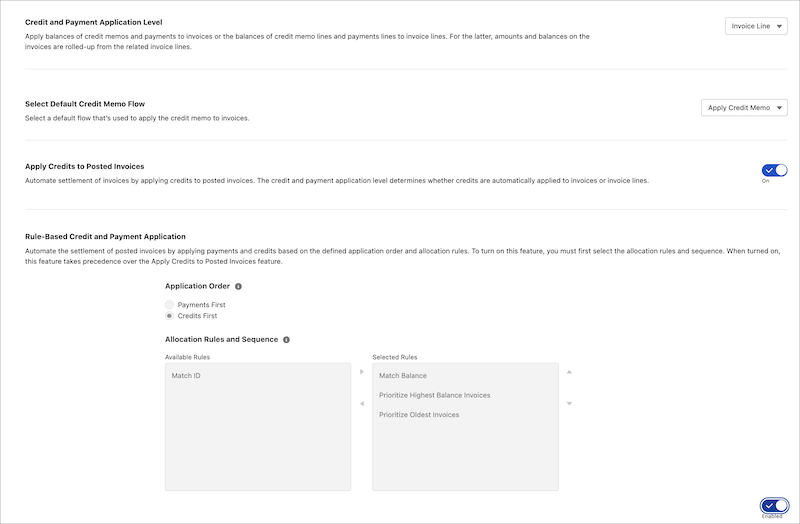Move selected rule down with down arrow
Viewport: 800px width, 524px height.
click(569, 404)
